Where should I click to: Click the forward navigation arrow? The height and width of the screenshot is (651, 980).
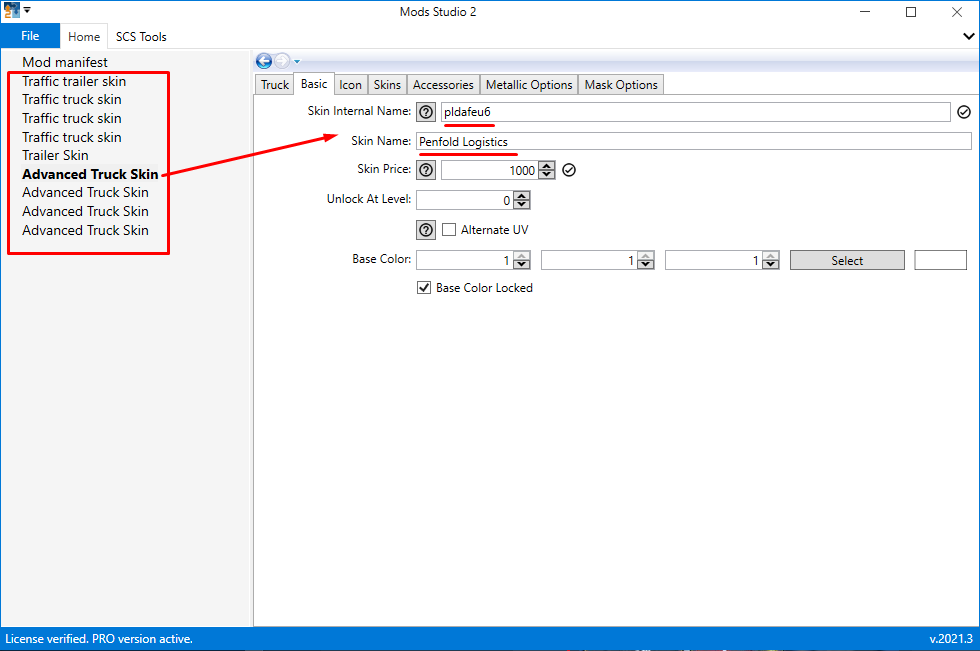pyautogui.click(x=283, y=60)
